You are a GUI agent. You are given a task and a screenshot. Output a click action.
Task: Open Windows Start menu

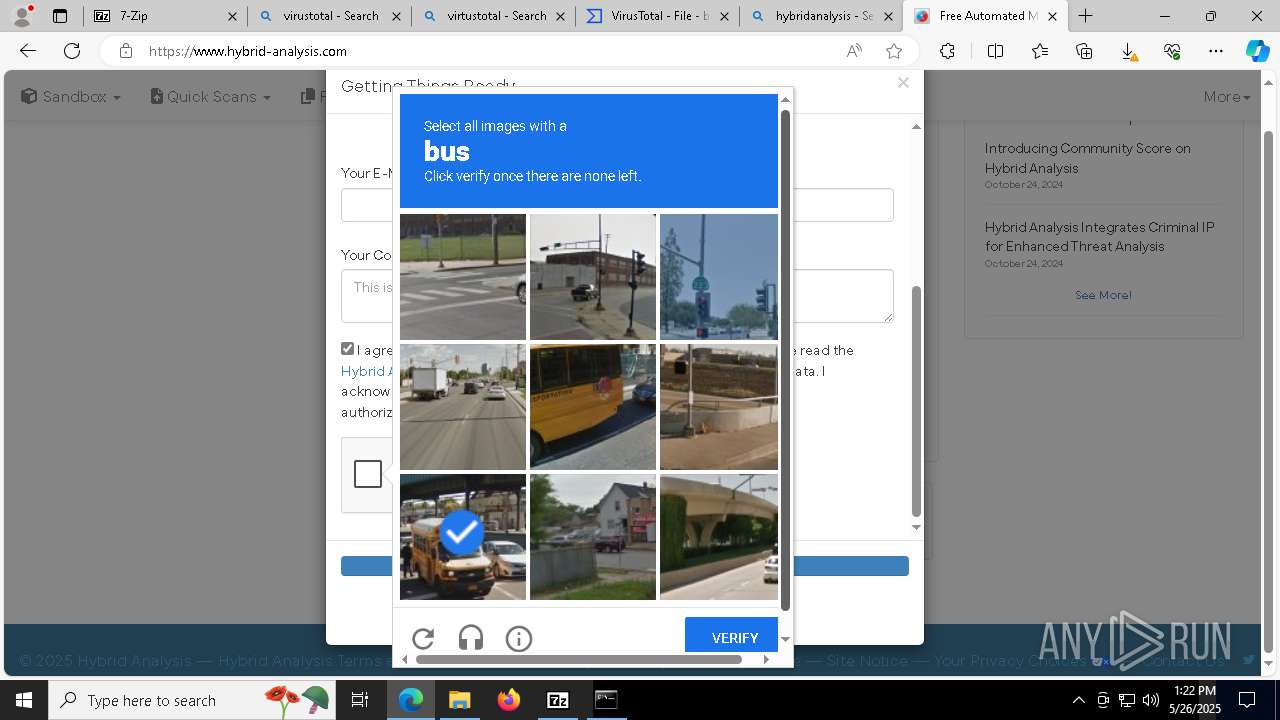tap(24, 700)
